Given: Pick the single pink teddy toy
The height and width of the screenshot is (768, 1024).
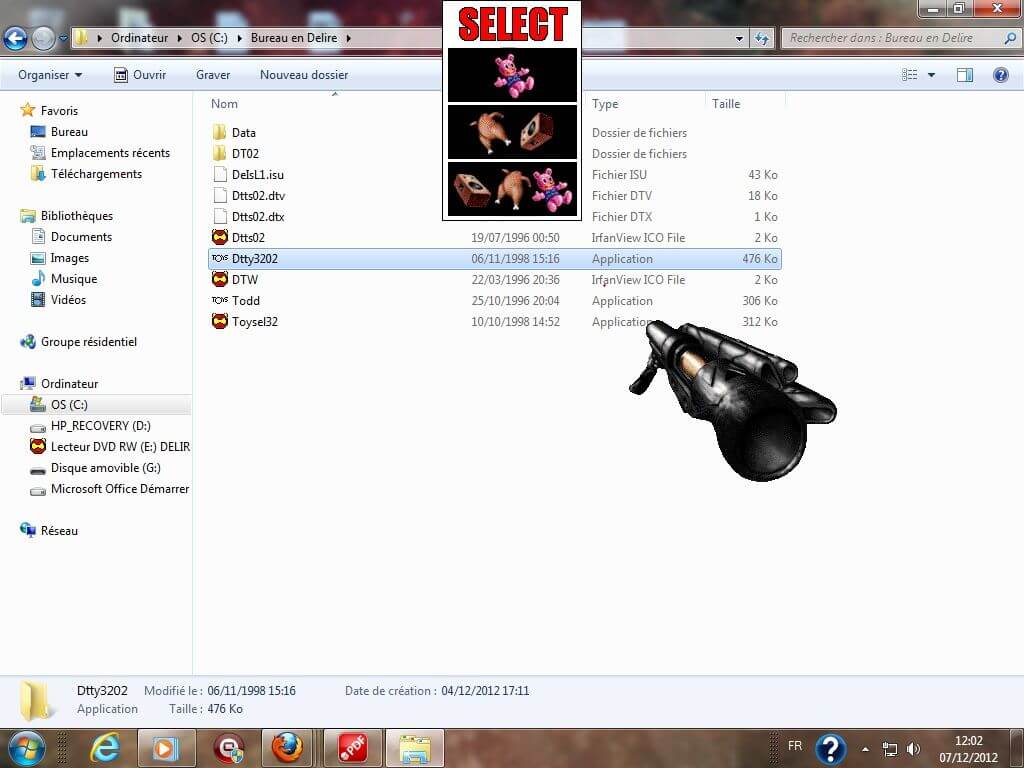Looking at the screenshot, I should [x=513, y=75].
